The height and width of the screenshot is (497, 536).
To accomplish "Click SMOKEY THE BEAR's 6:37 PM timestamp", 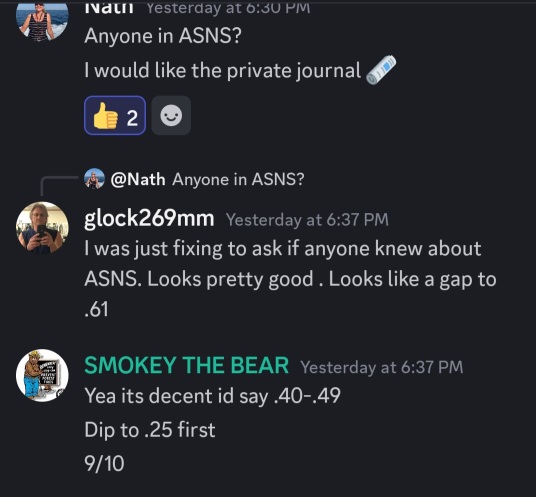I will (x=381, y=367).
